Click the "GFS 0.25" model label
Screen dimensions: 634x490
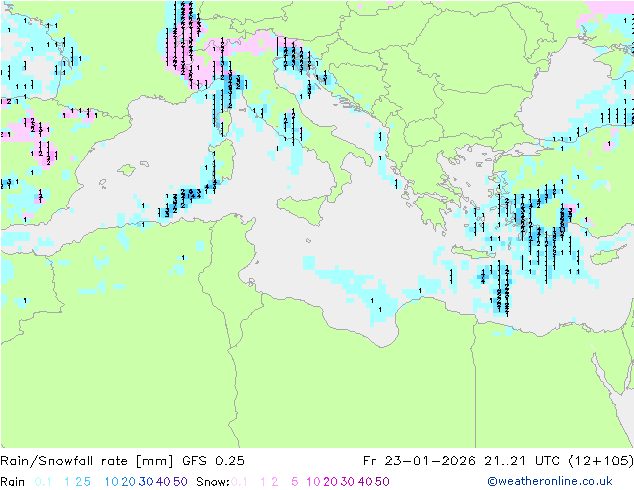point(213,461)
